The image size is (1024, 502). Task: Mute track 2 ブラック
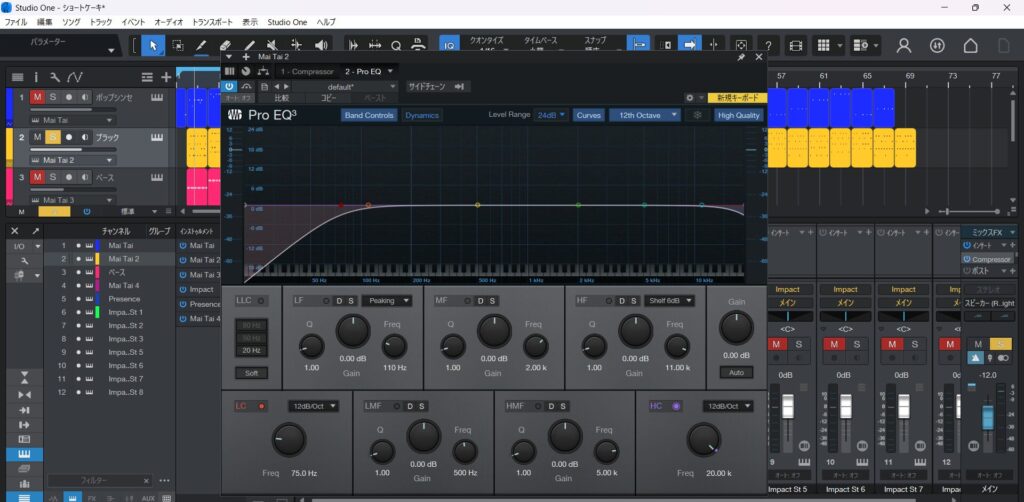(x=37, y=137)
